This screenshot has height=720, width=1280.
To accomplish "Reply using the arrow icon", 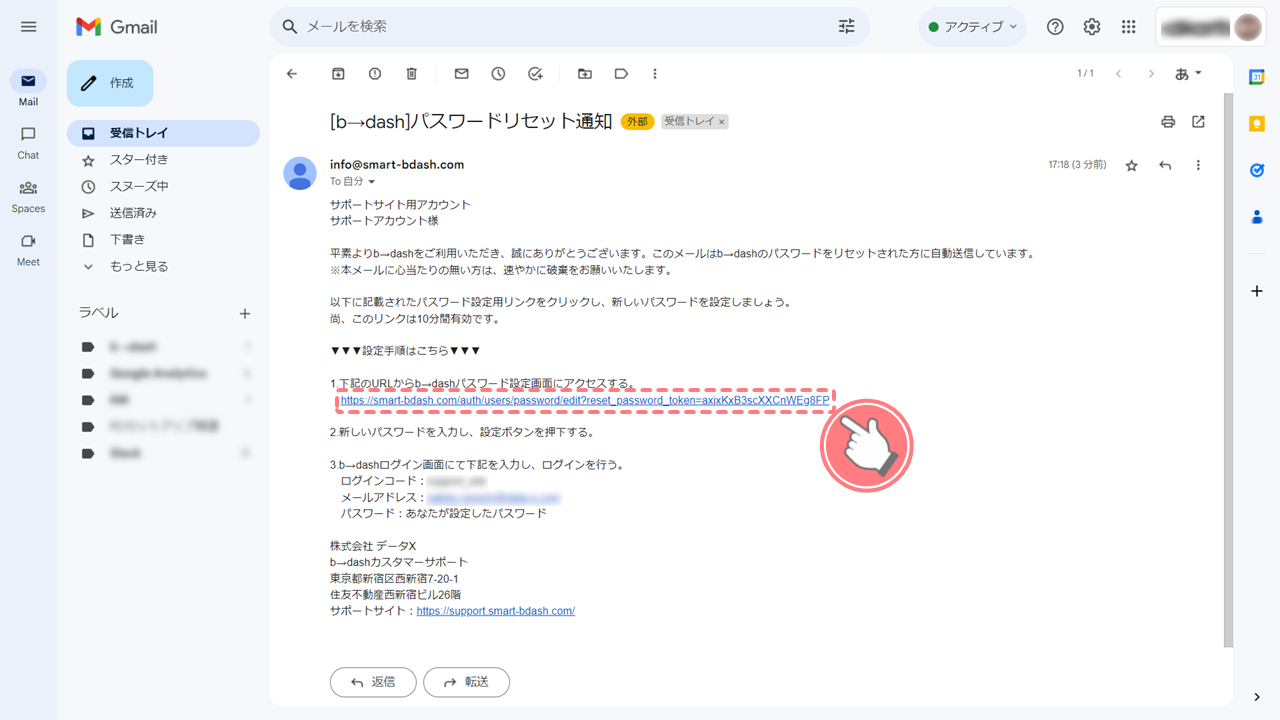I will coord(1165,165).
